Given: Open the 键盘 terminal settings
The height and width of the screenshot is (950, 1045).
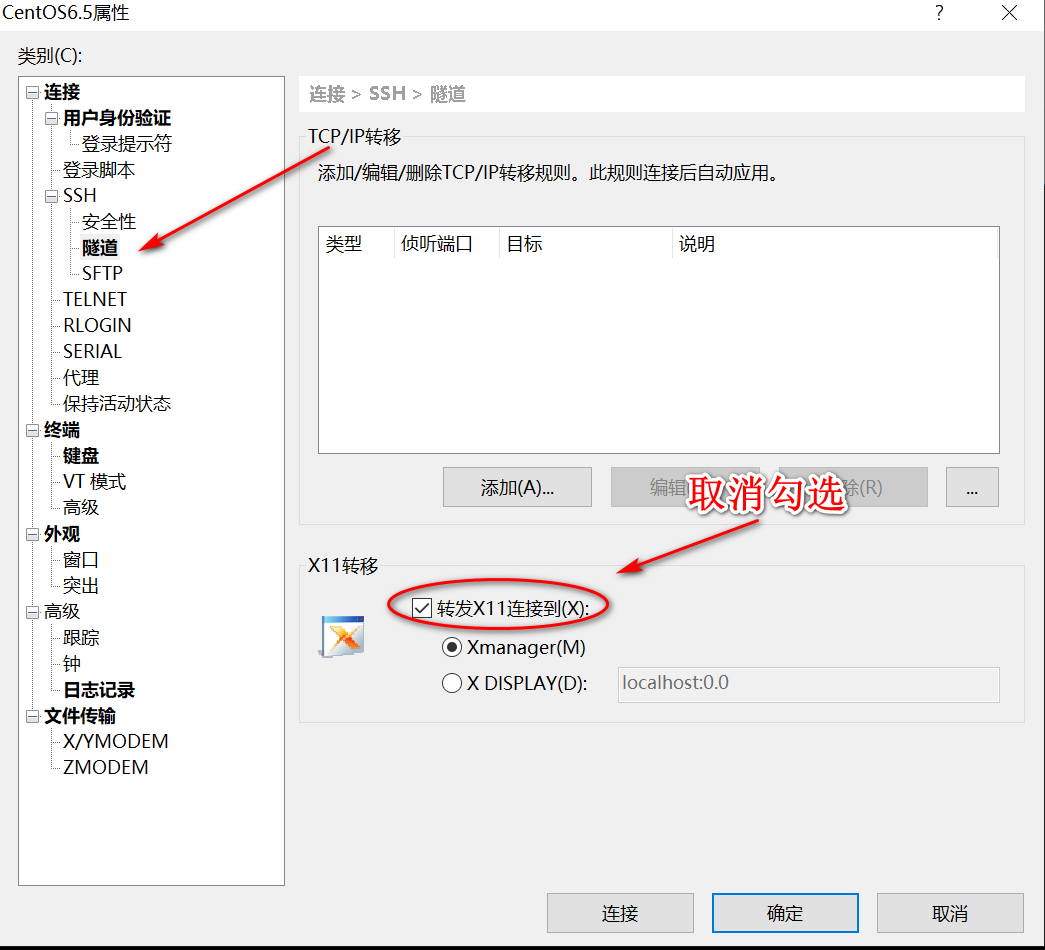Looking at the screenshot, I should (x=80, y=455).
